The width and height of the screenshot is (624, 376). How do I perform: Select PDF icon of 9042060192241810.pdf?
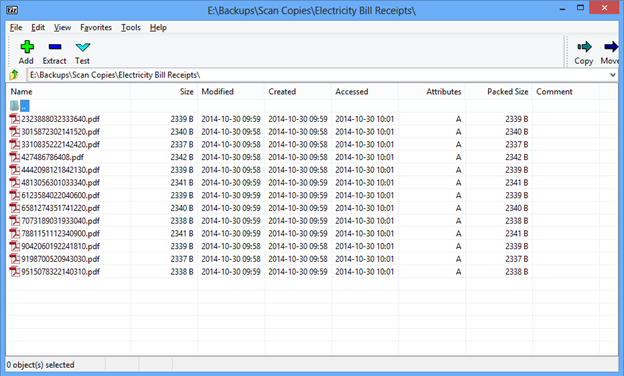point(15,246)
